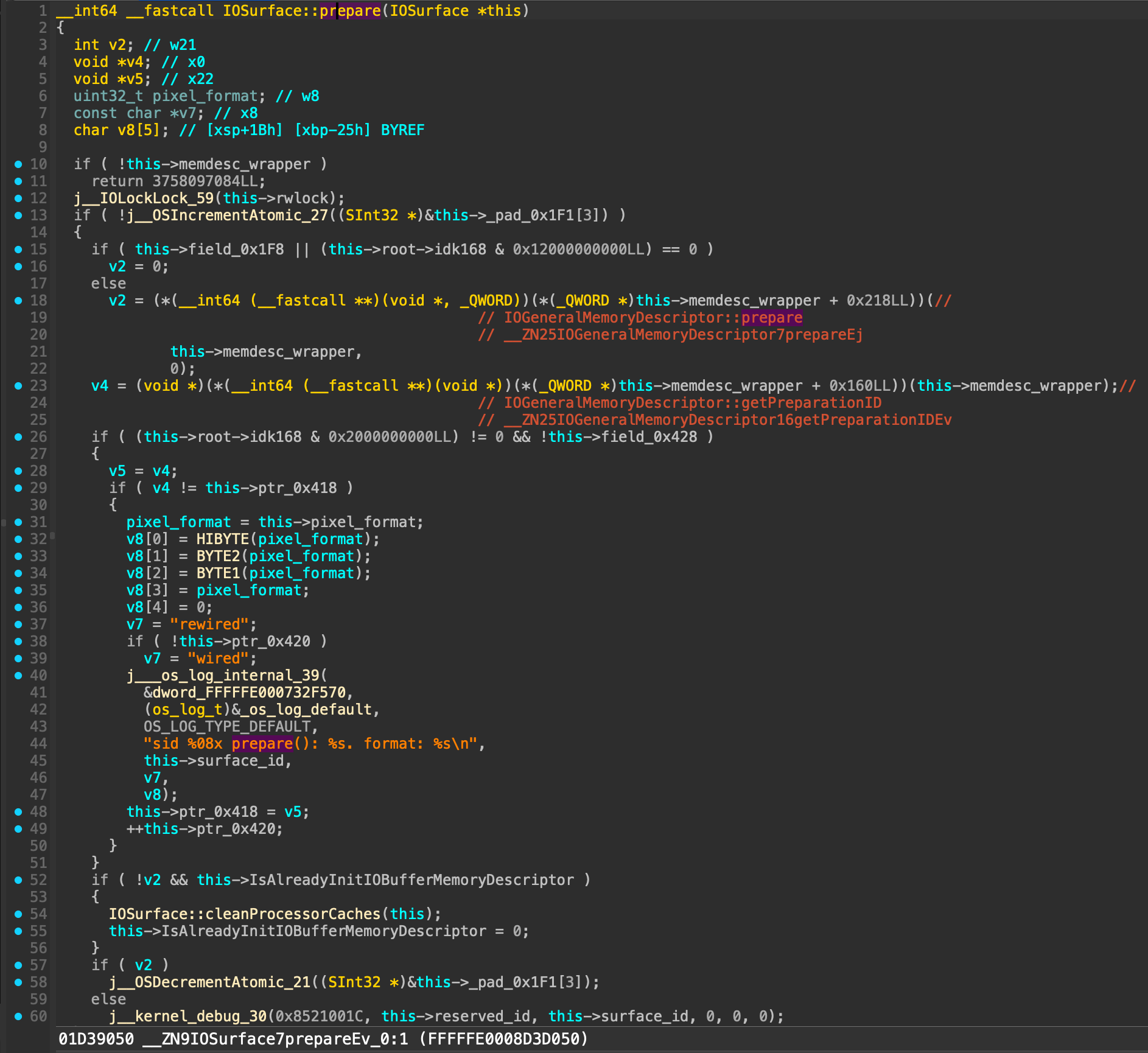The image size is (1148, 1053).
Task: Click the j__kernel_debug_30 function call
Action: coord(188,1016)
